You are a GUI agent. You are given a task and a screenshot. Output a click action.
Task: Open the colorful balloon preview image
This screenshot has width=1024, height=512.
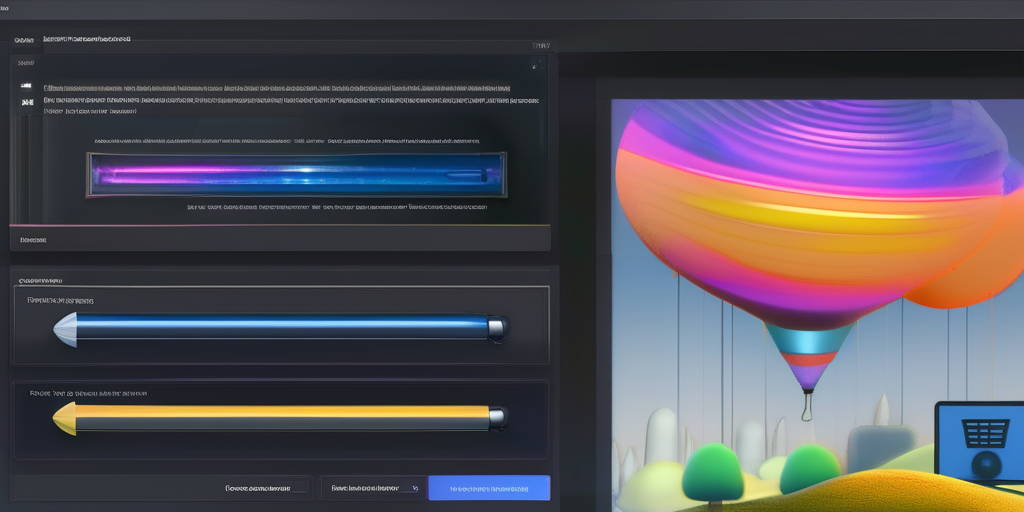click(817, 305)
